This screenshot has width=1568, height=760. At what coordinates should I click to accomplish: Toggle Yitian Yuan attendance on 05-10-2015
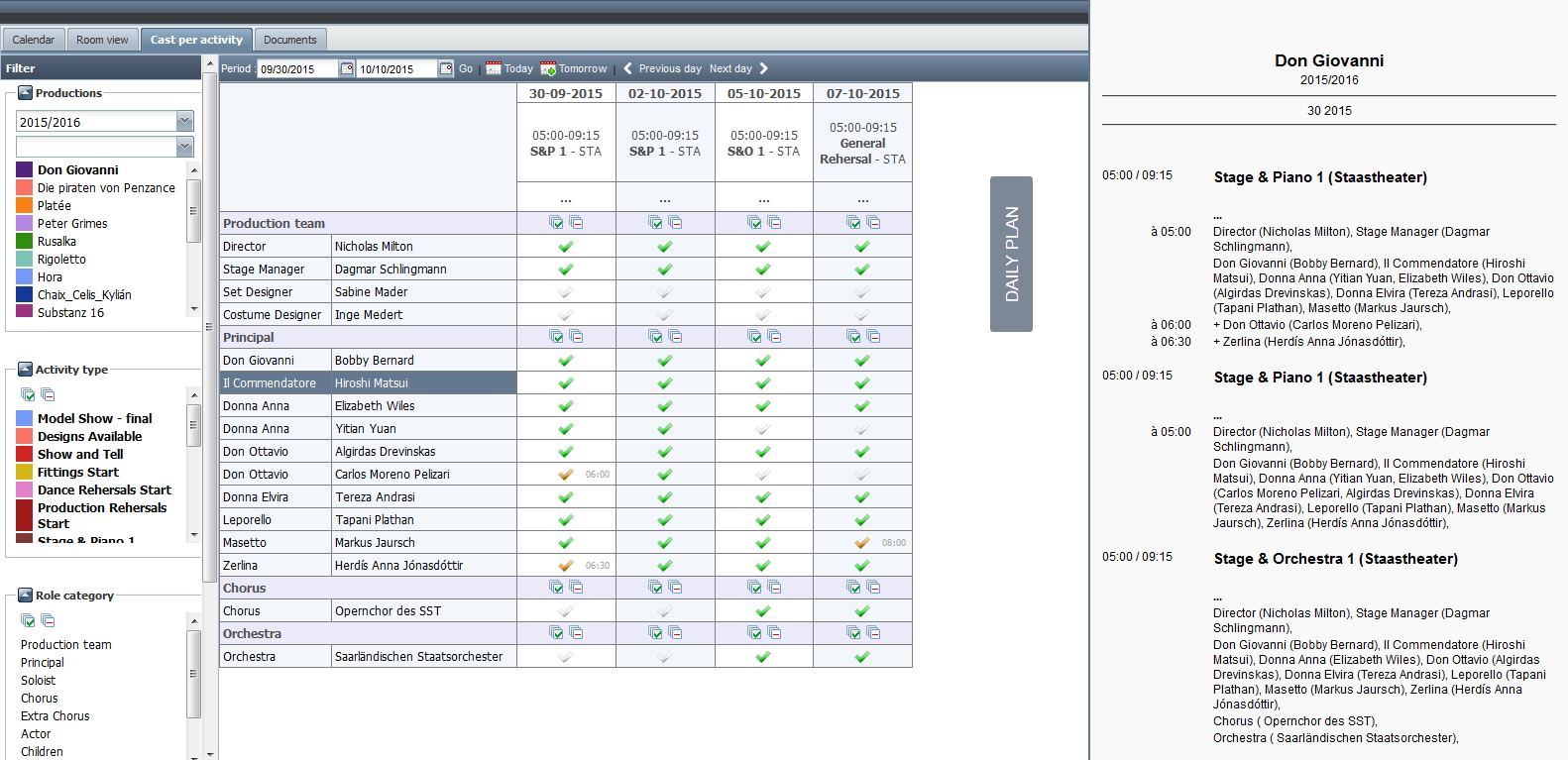tap(762, 429)
